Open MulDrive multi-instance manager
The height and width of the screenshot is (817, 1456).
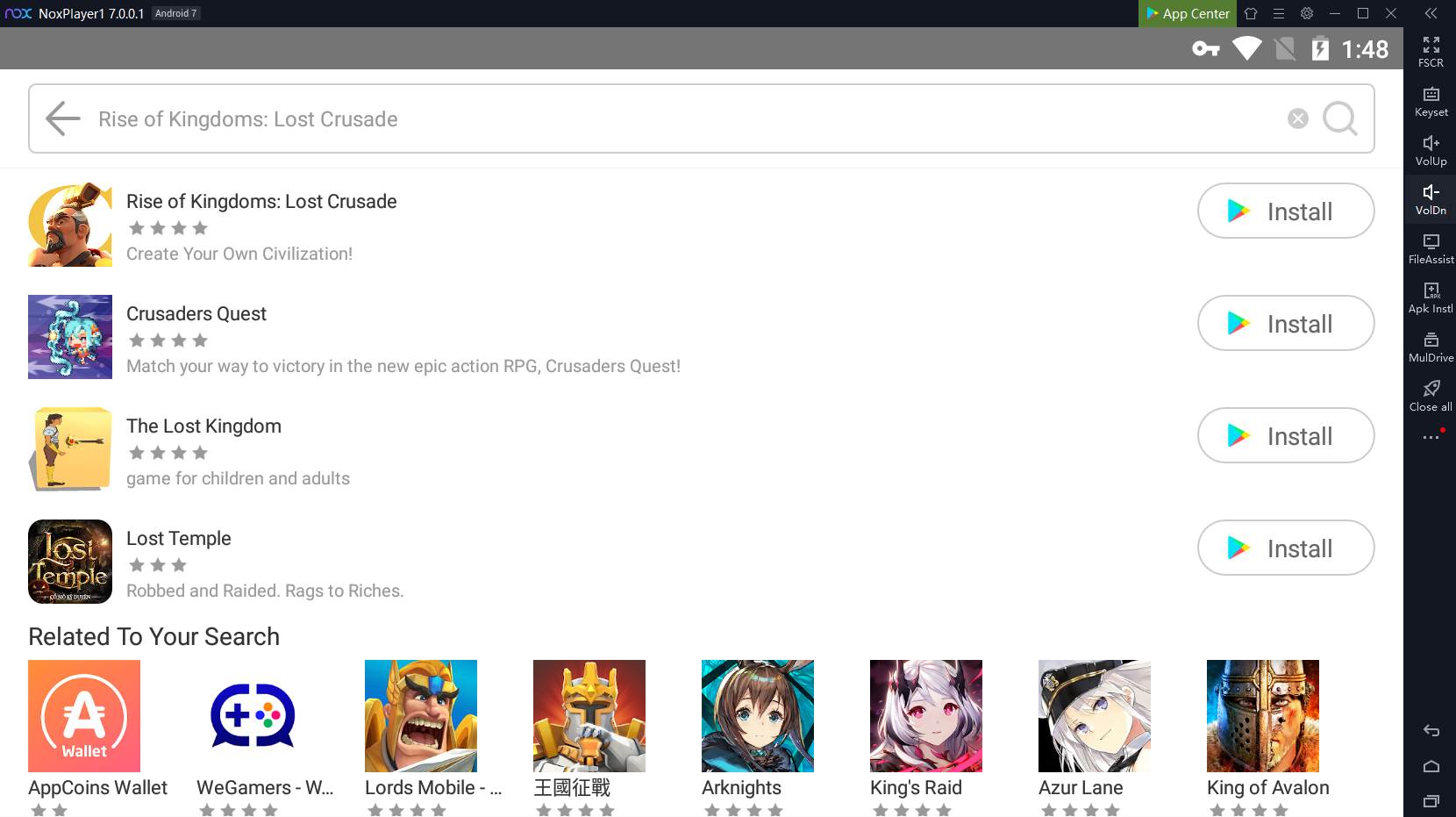click(x=1431, y=347)
